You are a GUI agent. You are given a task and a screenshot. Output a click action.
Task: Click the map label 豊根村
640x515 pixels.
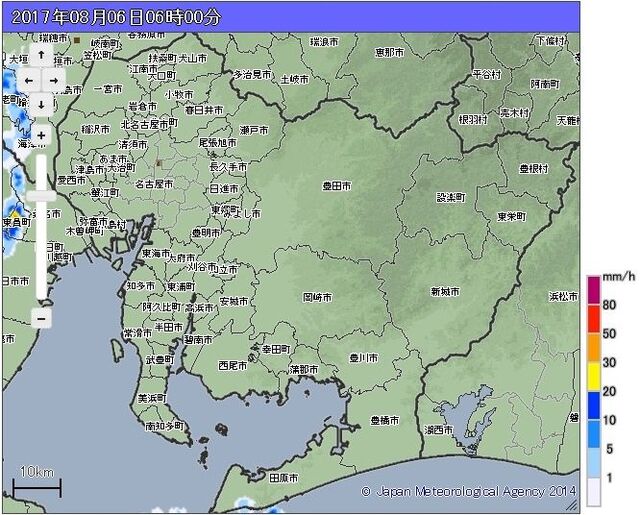tap(533, 168)
